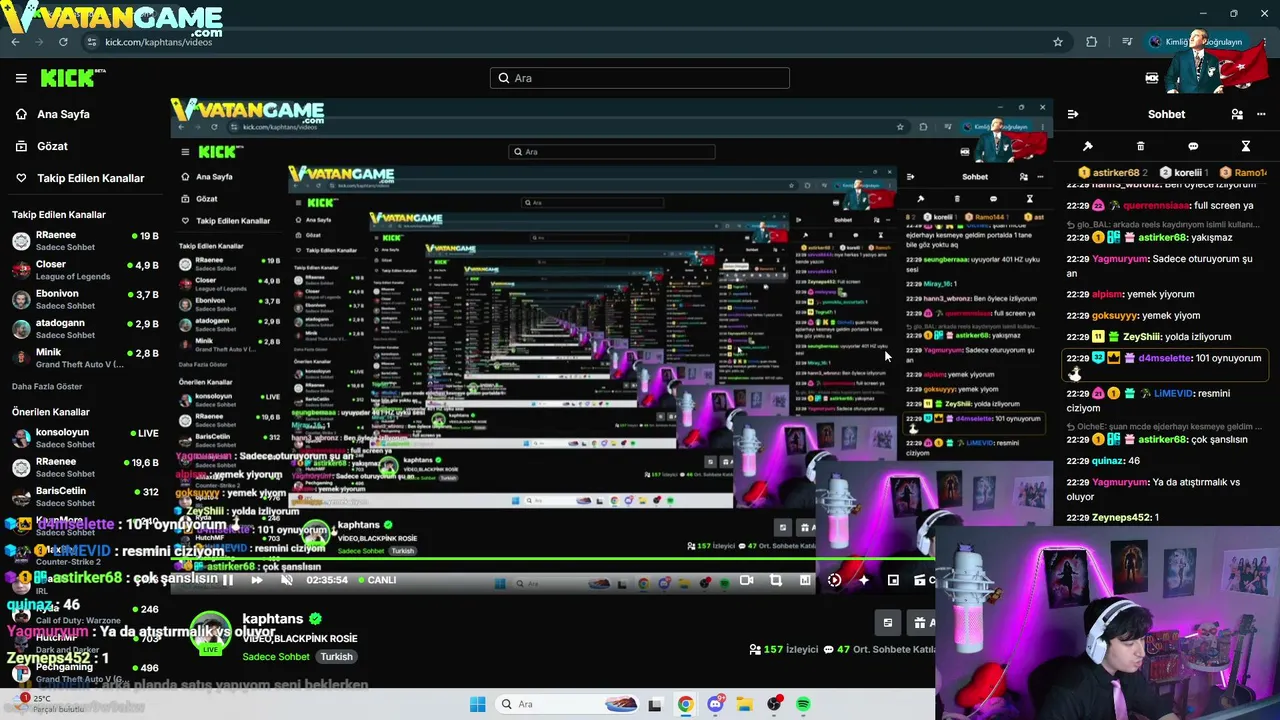Screen dimensions: 1280x720
Task: Click the skip-forward button beside the outermost pause button
Action: pyautogui.click(x=257, y=580)
